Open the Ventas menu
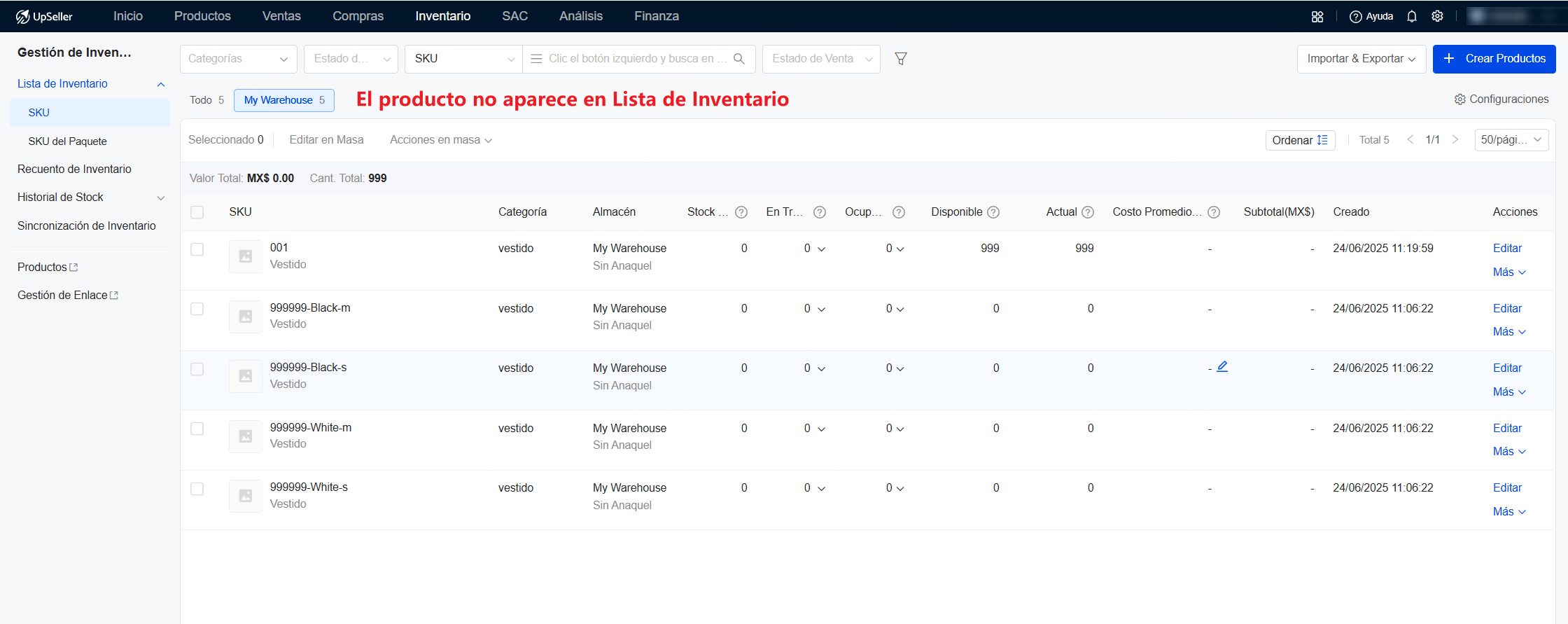The image size is (1568, 624). click(x=281, y=16)
